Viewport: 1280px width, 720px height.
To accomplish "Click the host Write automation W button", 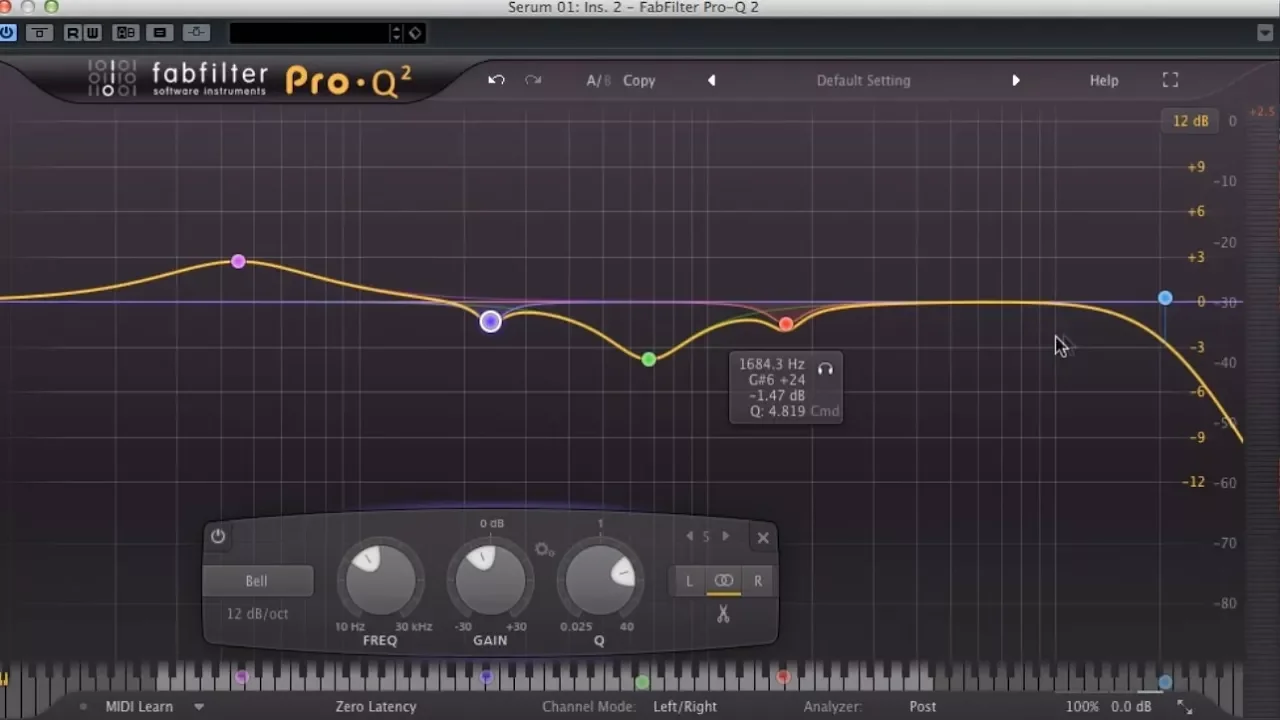I will pos(92,33).
